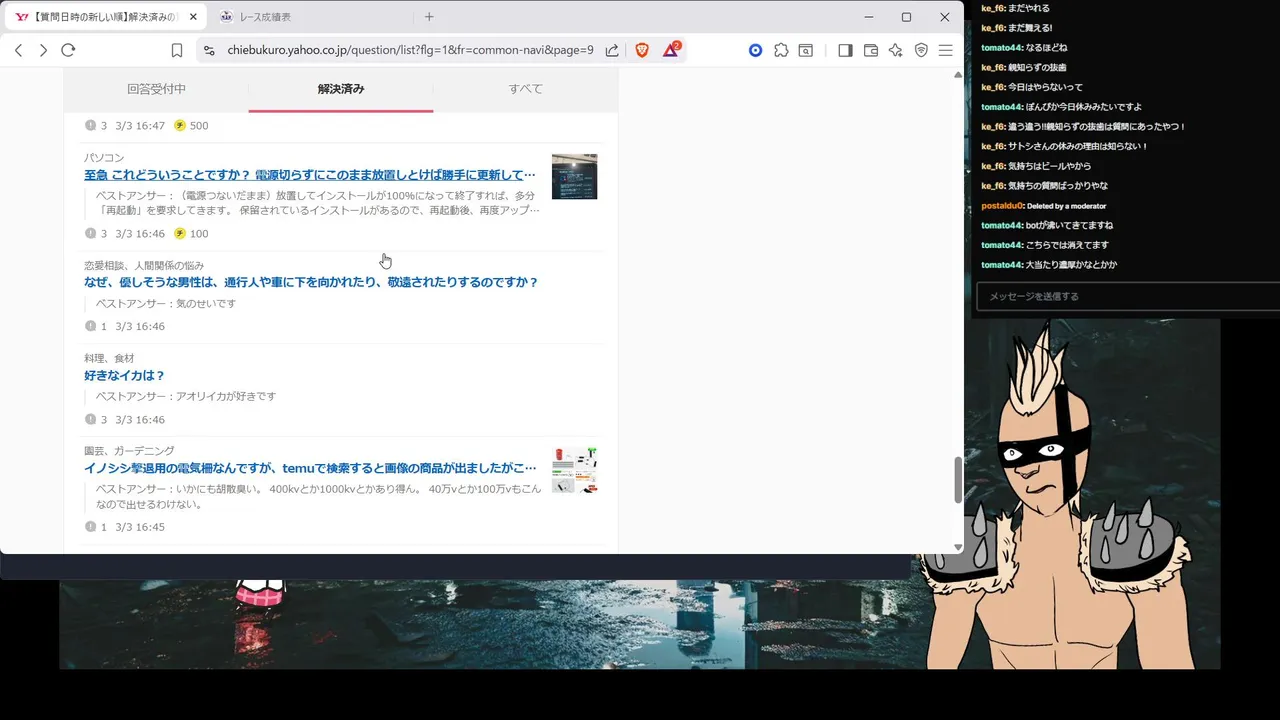Open the Extensions puzzle piece menu
Viewport: 1280px width, 720px height.
781,50
